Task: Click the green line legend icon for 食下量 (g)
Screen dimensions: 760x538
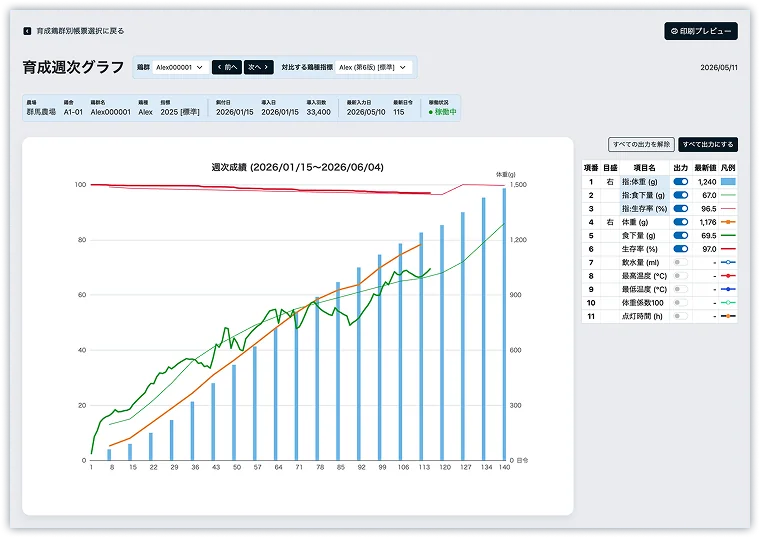Action: coord(728,235)
